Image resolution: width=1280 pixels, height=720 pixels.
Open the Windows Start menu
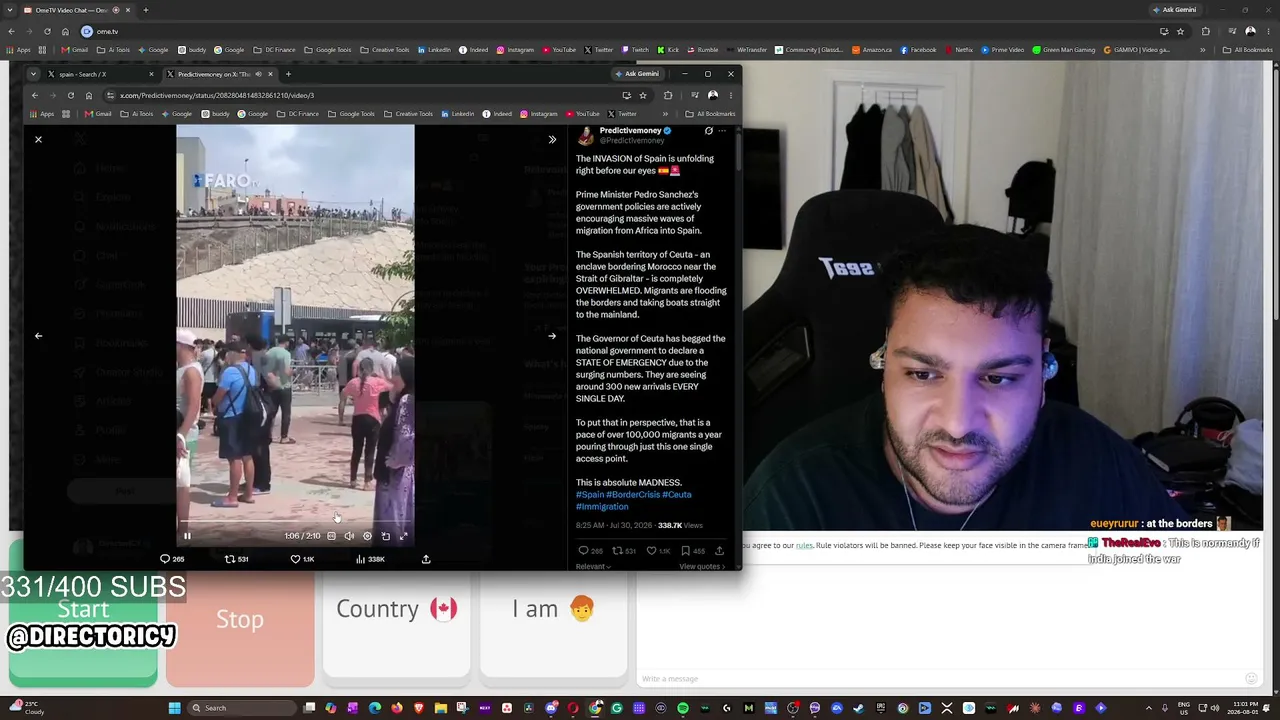[x=174, y=708]
